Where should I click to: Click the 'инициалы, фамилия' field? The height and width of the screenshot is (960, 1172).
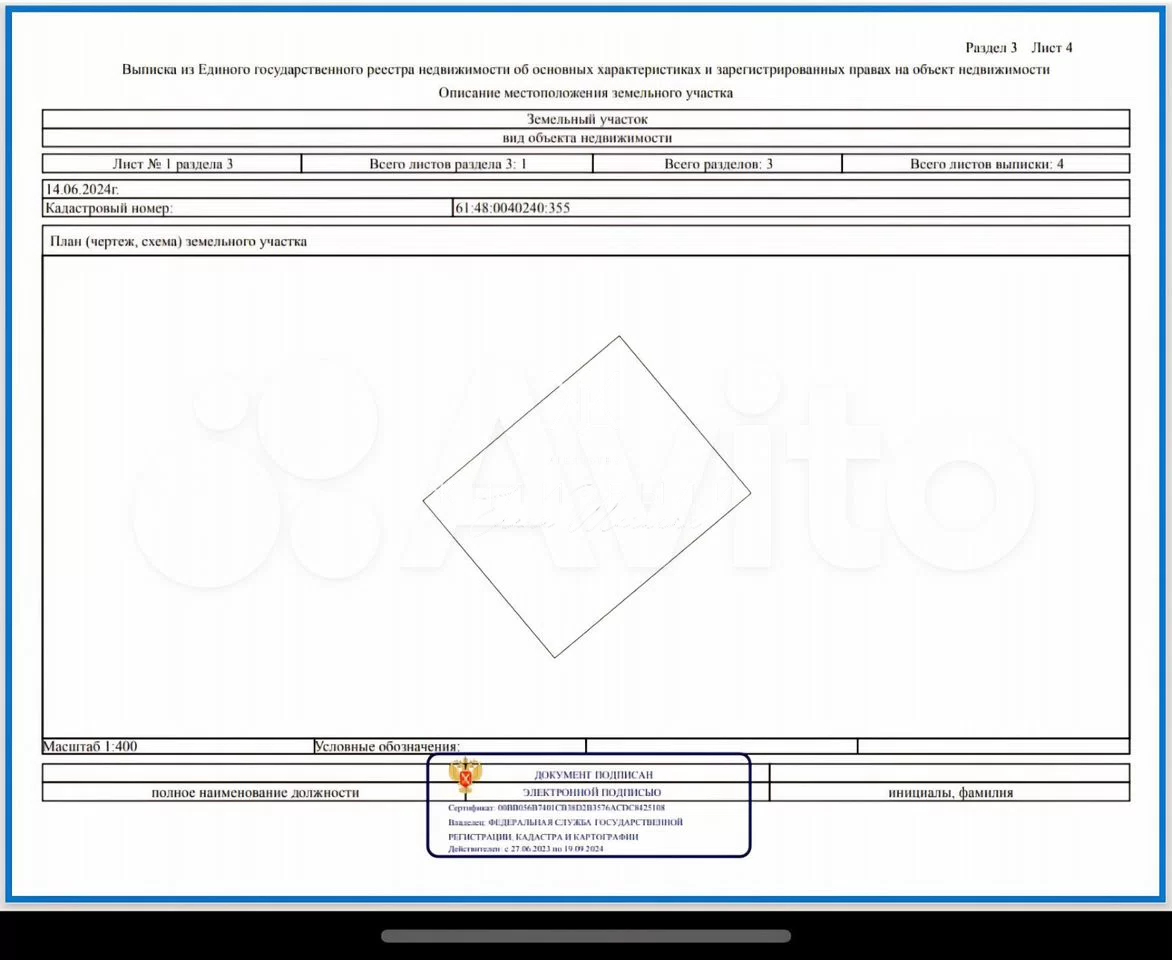pyautogui.click(x=950, y=792)
